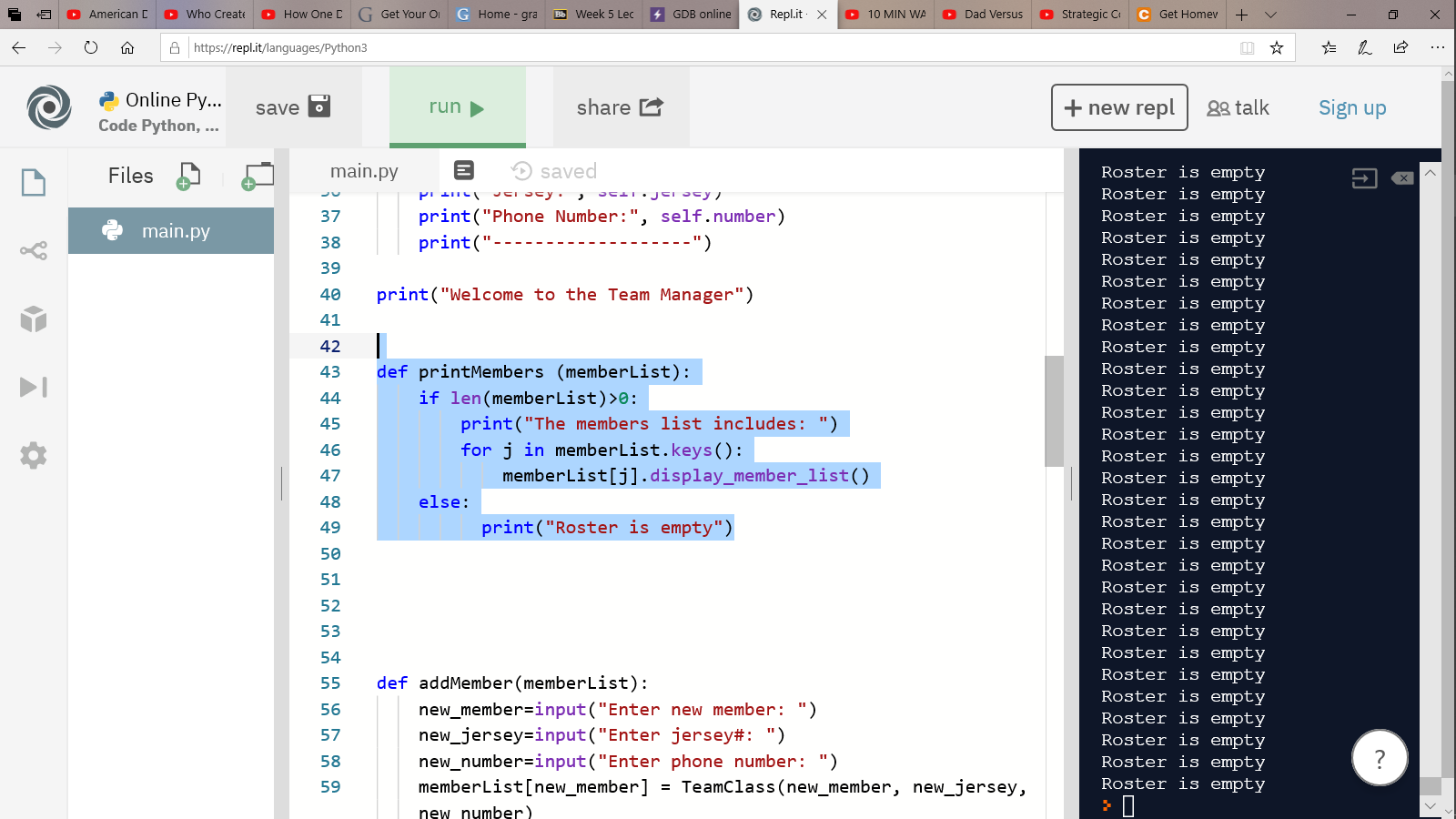
Task: Select the main.py editor tab
Action: point(364,170)
